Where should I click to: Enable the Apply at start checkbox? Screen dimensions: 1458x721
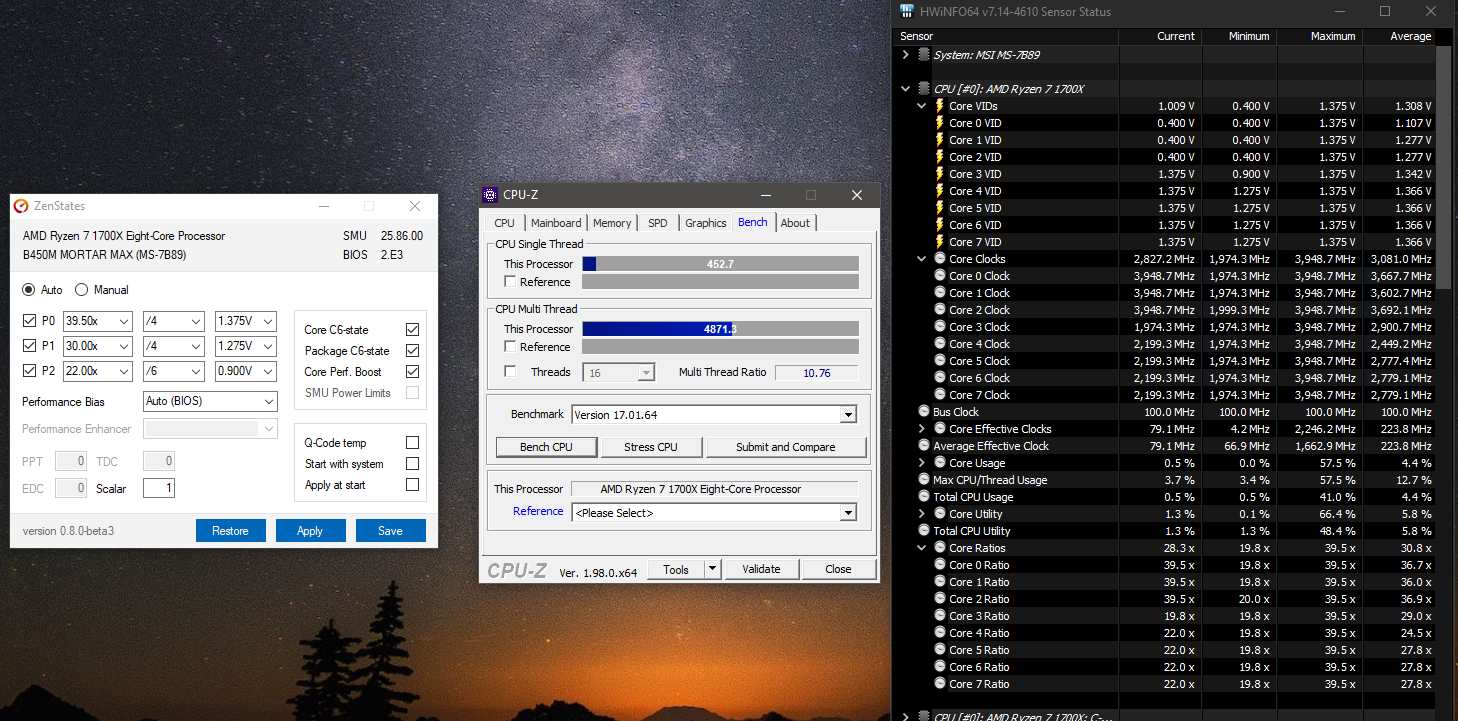[412, 485]
